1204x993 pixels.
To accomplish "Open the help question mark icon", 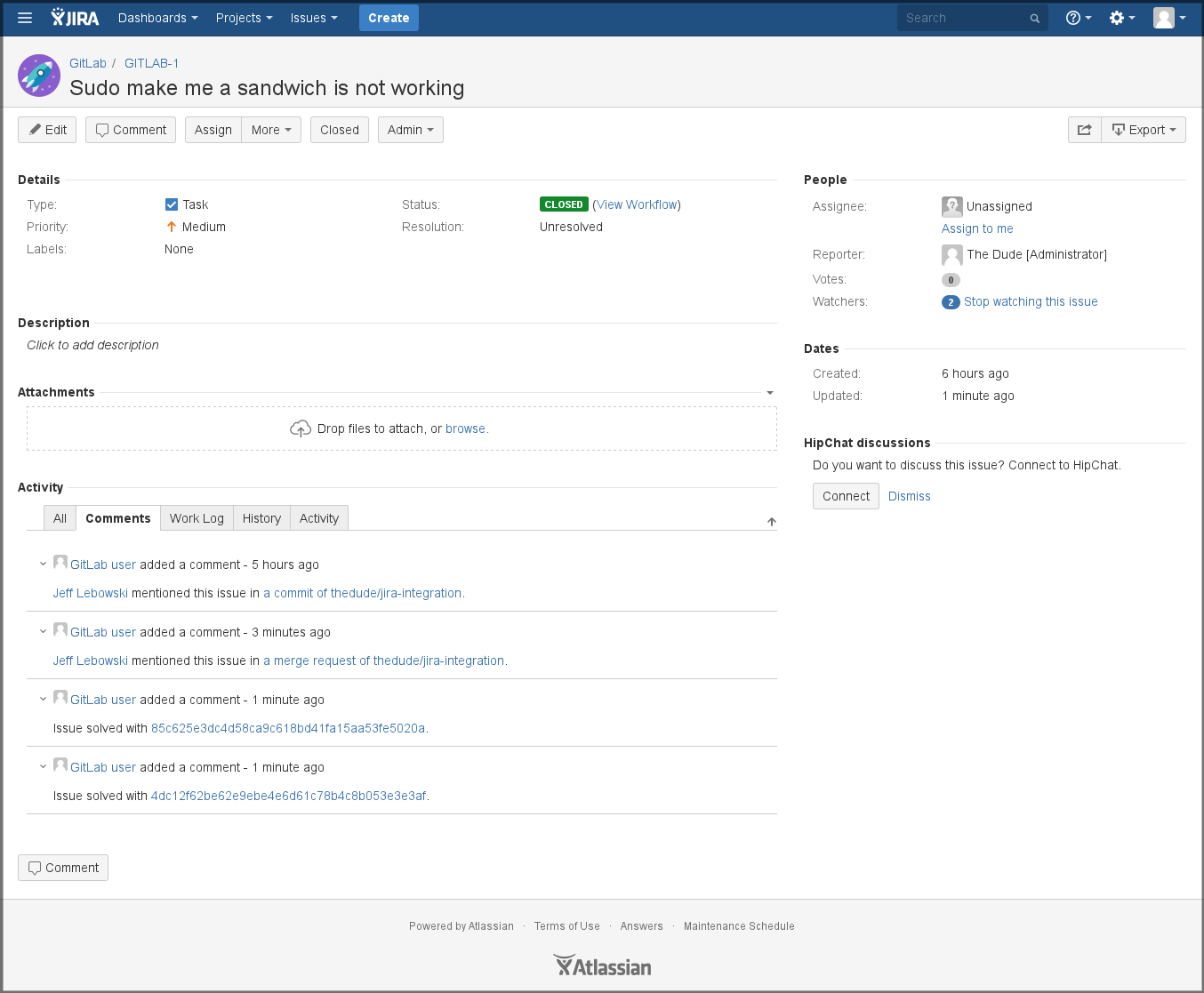I will click(x=1072, y=17).
